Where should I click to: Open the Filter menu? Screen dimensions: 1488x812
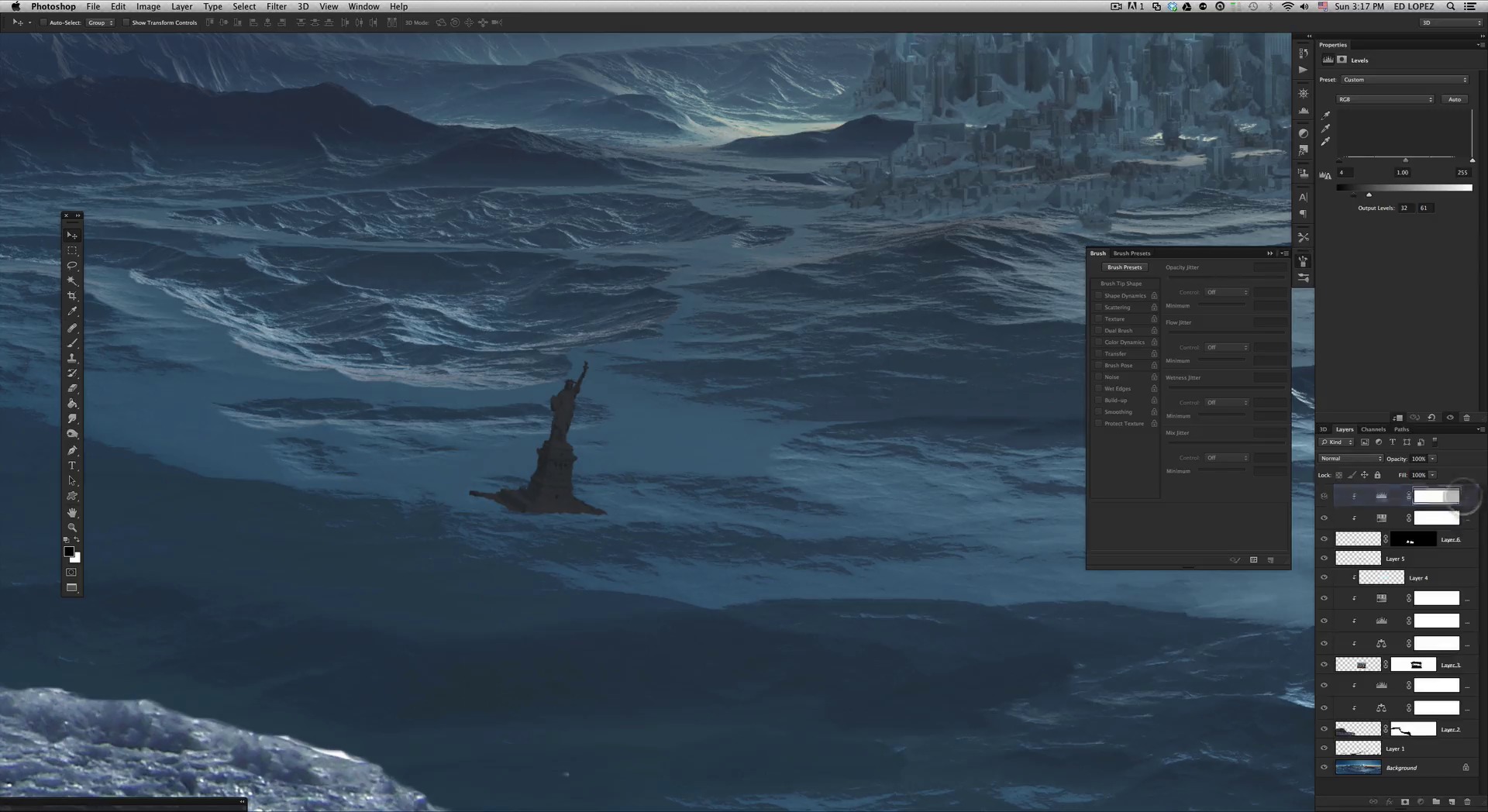coord(276,6)
